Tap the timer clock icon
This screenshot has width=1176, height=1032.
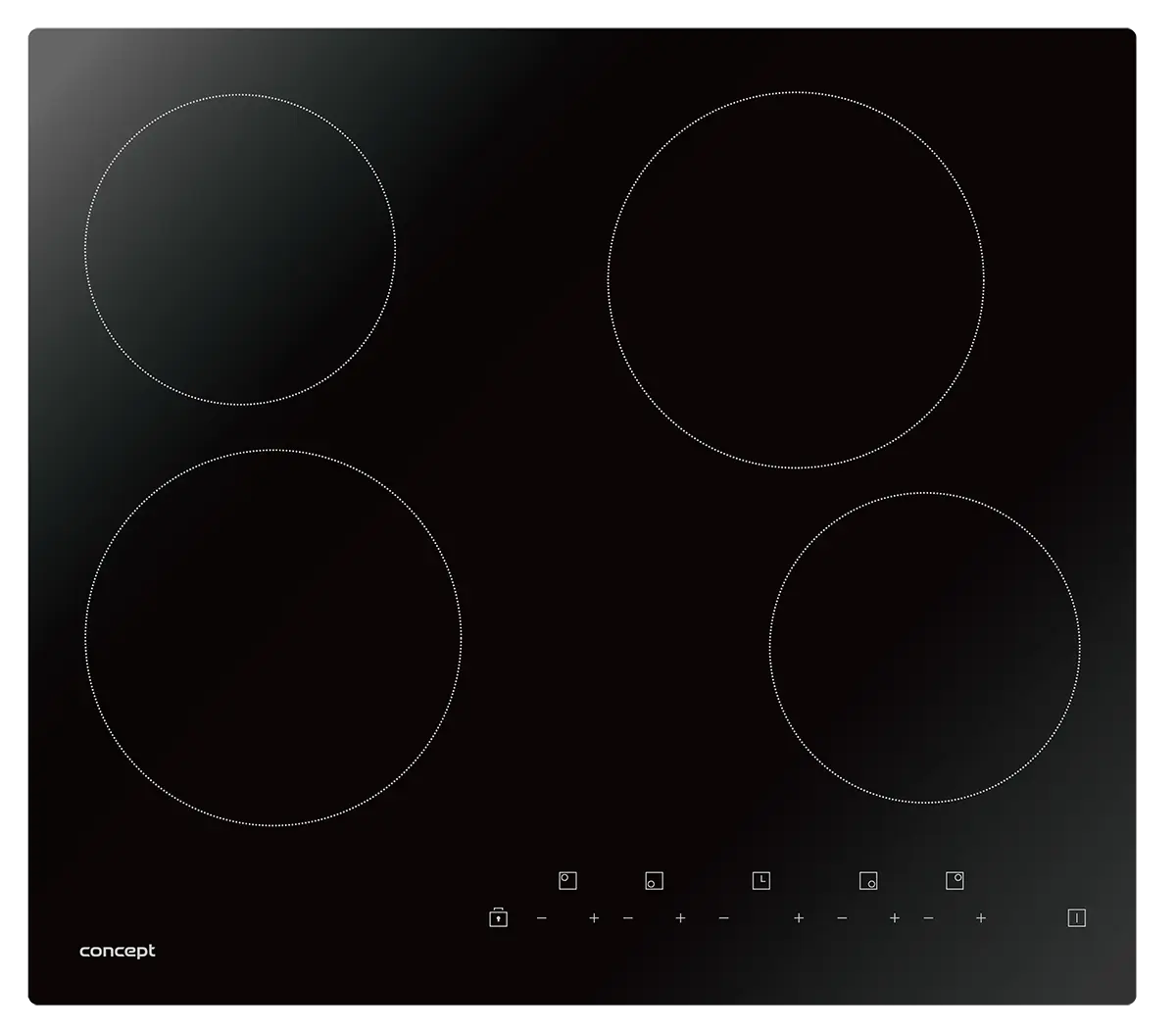click(760, 880)
